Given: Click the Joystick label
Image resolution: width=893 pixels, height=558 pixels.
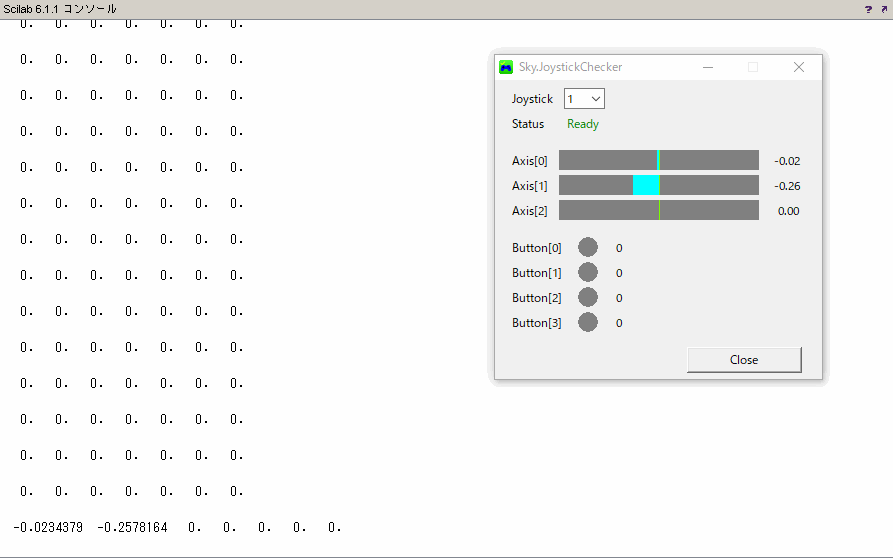Looking at the screenshot, I should click(x=532, y=99).
